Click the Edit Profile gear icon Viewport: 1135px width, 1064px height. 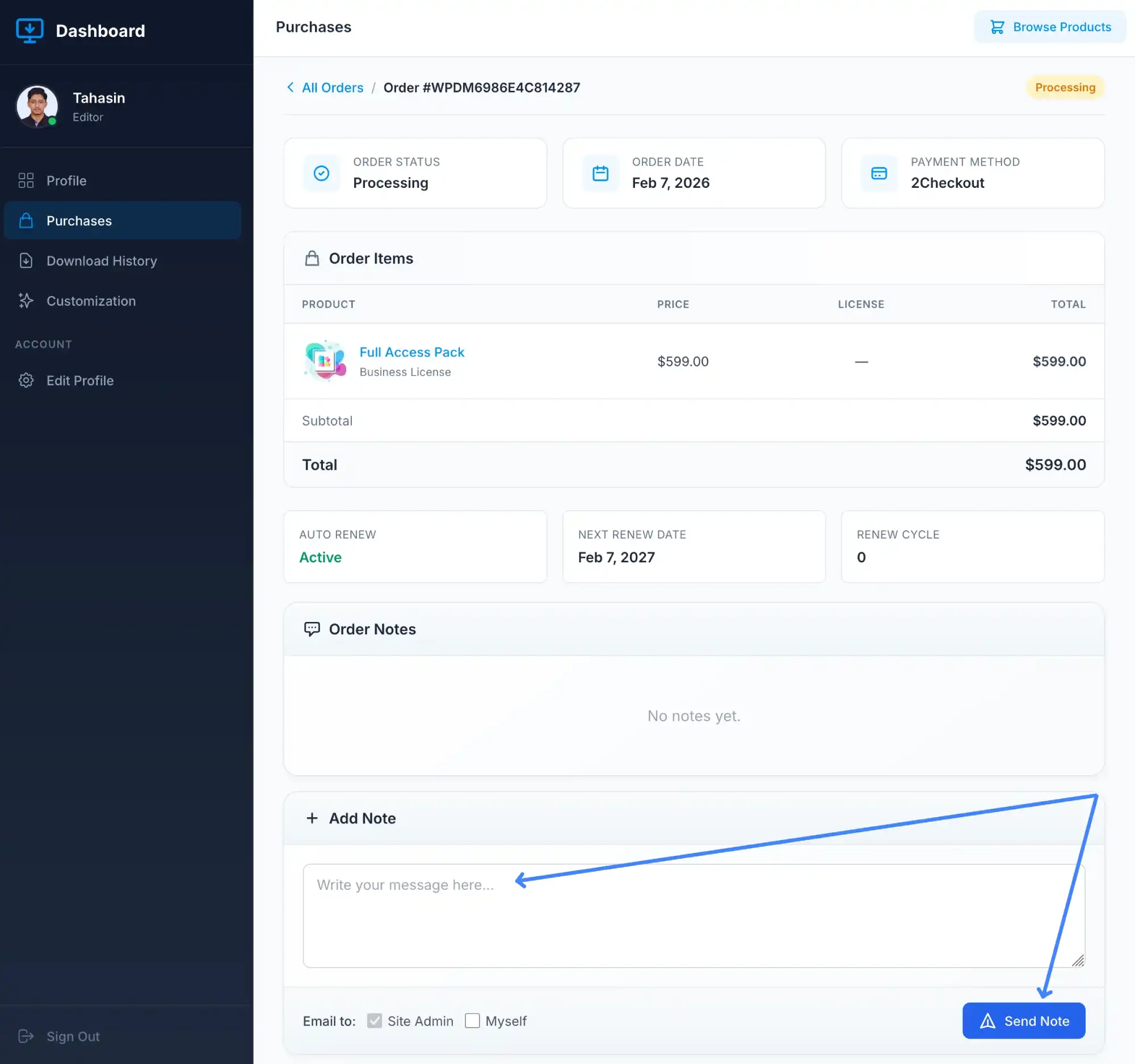point(26,380)
